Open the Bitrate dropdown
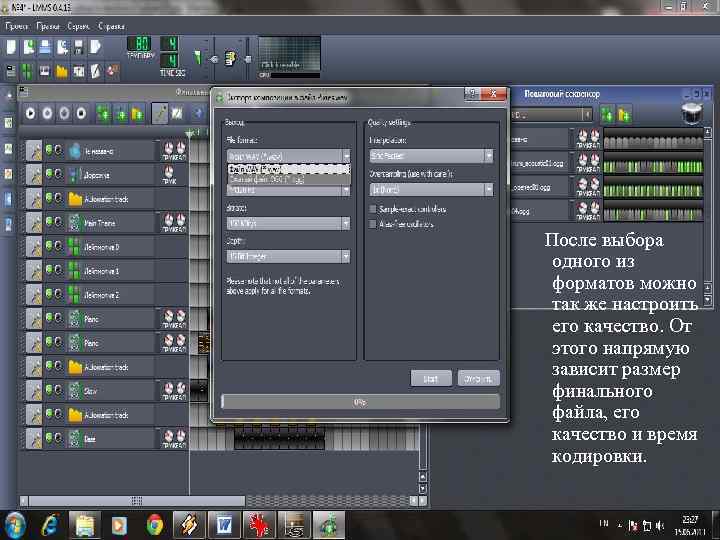 pyautogui.click(x=289, y=223)
